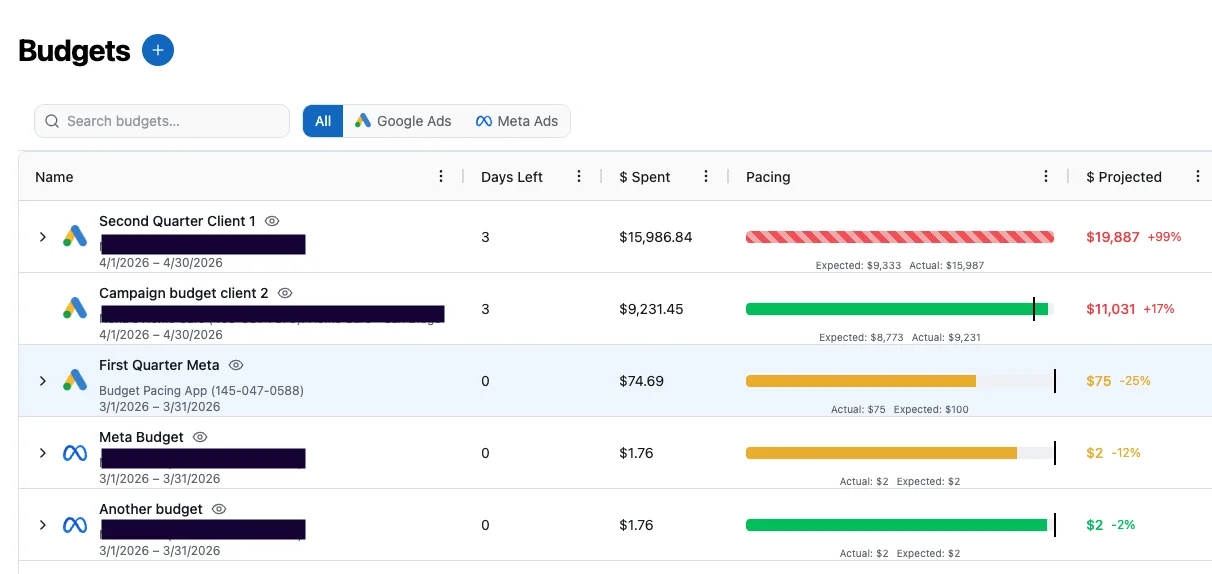This screenshot has width=1212, height=574.
Task: Click the Second Quarter Client 1 name
Action: click(177, 221)
